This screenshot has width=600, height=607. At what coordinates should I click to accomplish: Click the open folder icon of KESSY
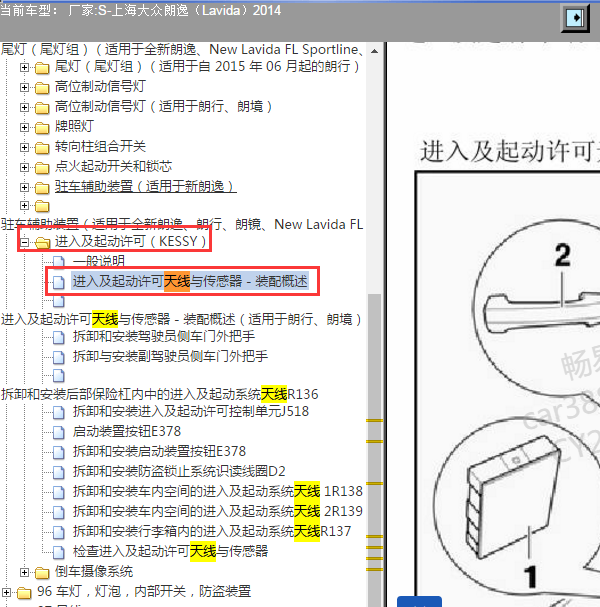[43, 242]
